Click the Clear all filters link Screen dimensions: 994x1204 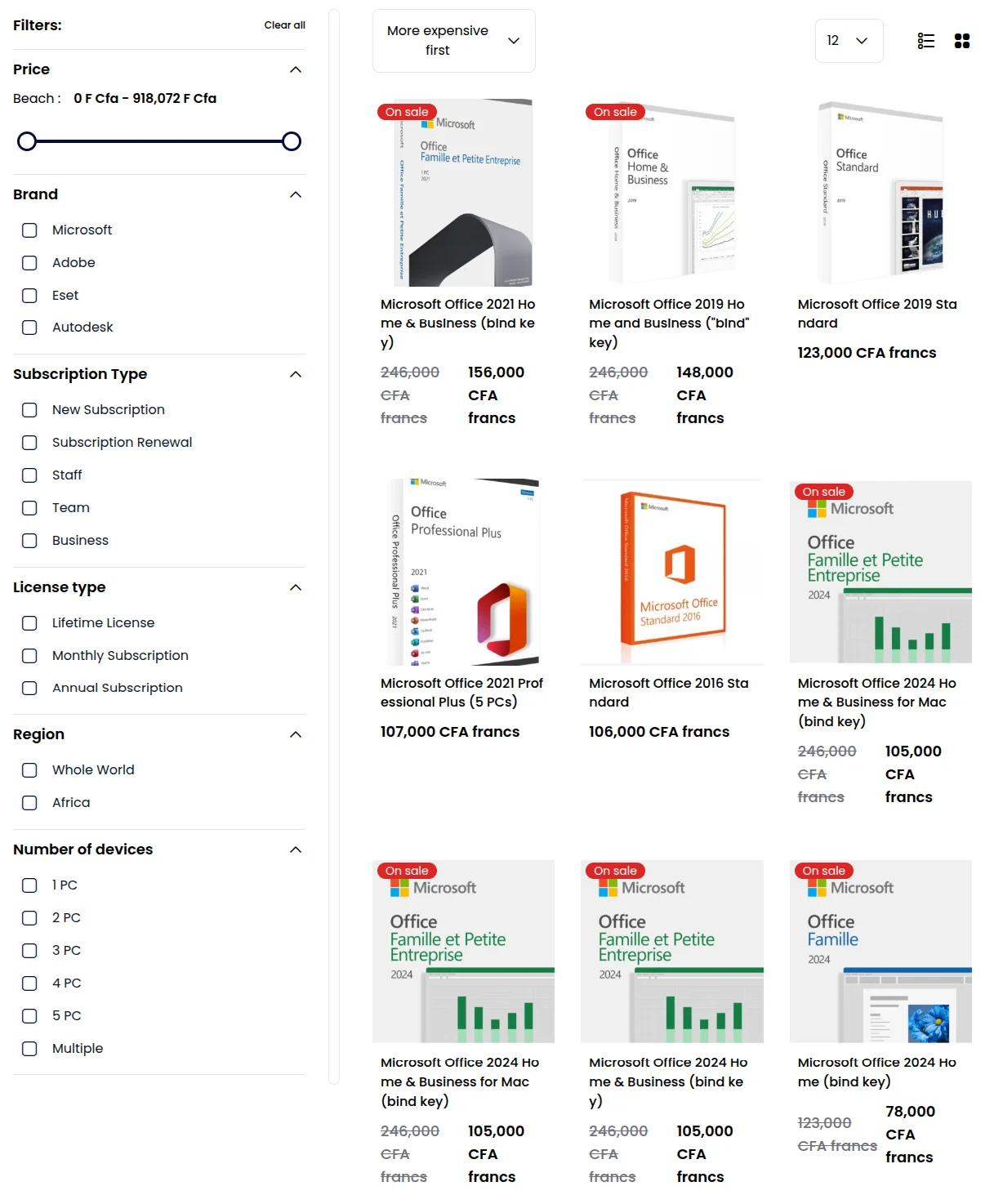click(284, 25)
